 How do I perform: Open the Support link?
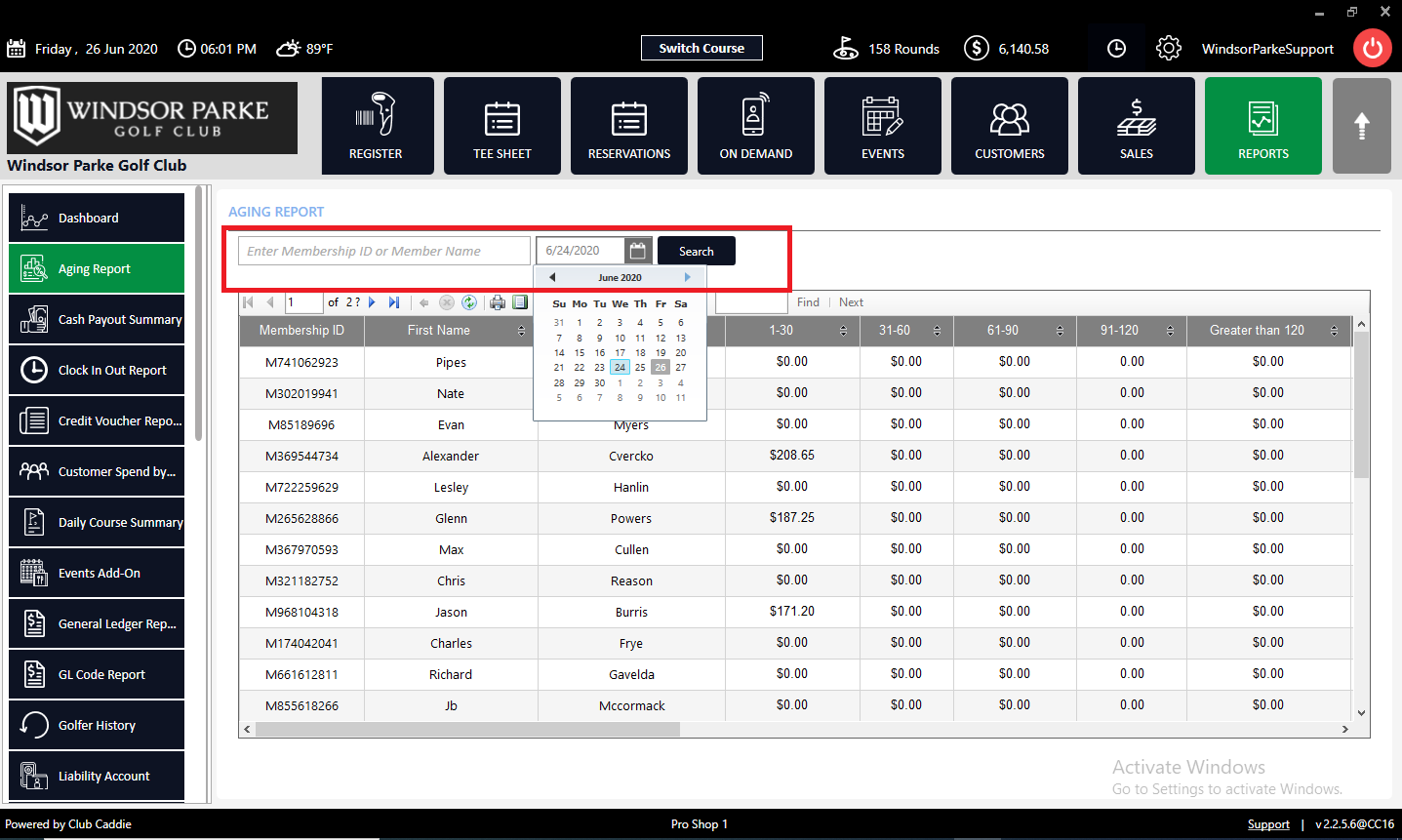1268,824
